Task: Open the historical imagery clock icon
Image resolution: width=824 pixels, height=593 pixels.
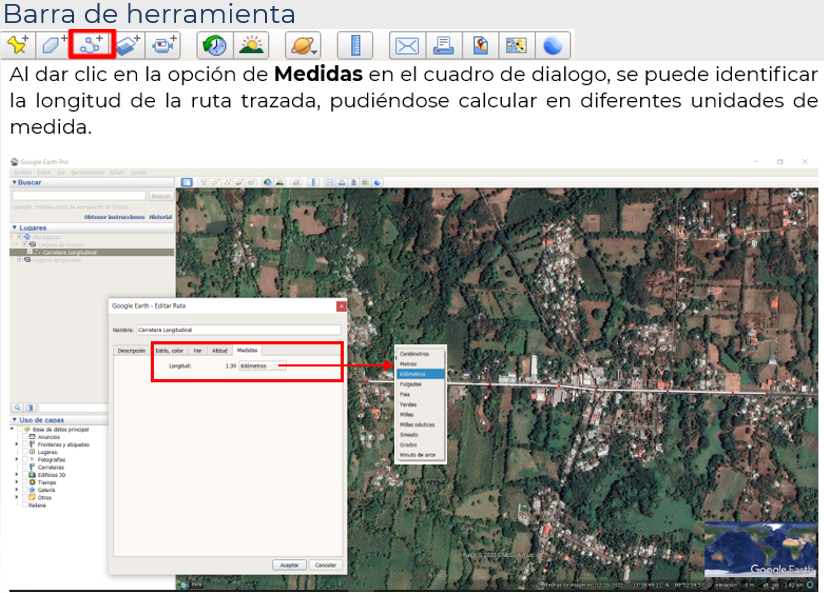Action: click(x=213, y=45)
